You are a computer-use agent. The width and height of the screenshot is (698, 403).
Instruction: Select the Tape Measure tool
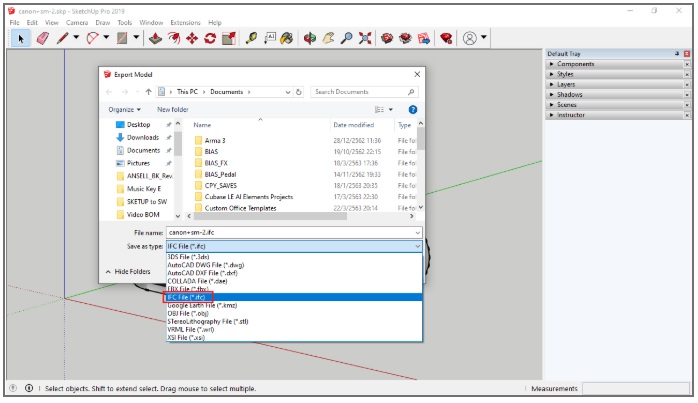point(252,39)
